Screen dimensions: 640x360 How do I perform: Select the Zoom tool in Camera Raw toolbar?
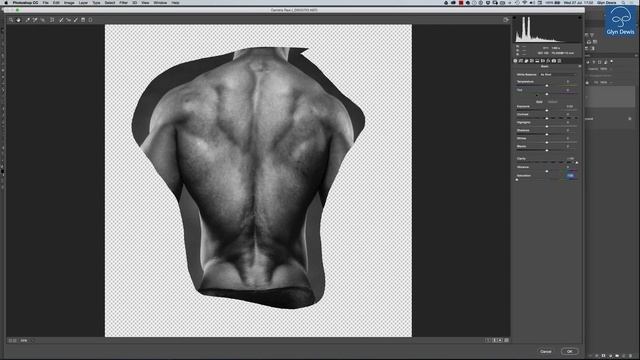tap(11, 20)
